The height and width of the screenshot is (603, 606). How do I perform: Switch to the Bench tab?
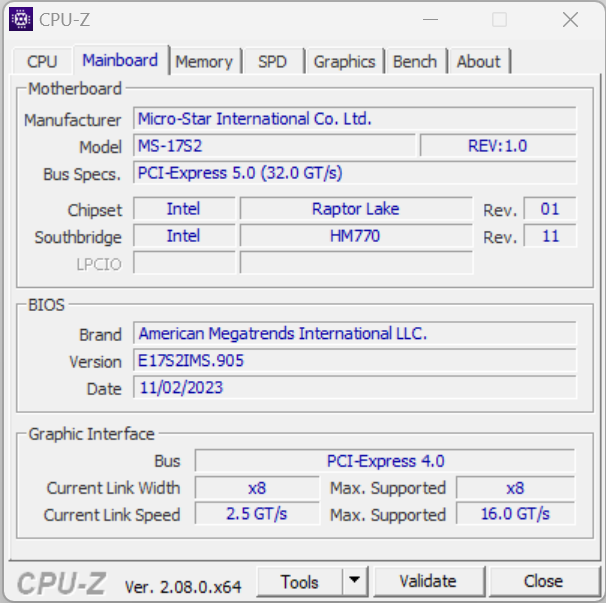pos(415,61)
